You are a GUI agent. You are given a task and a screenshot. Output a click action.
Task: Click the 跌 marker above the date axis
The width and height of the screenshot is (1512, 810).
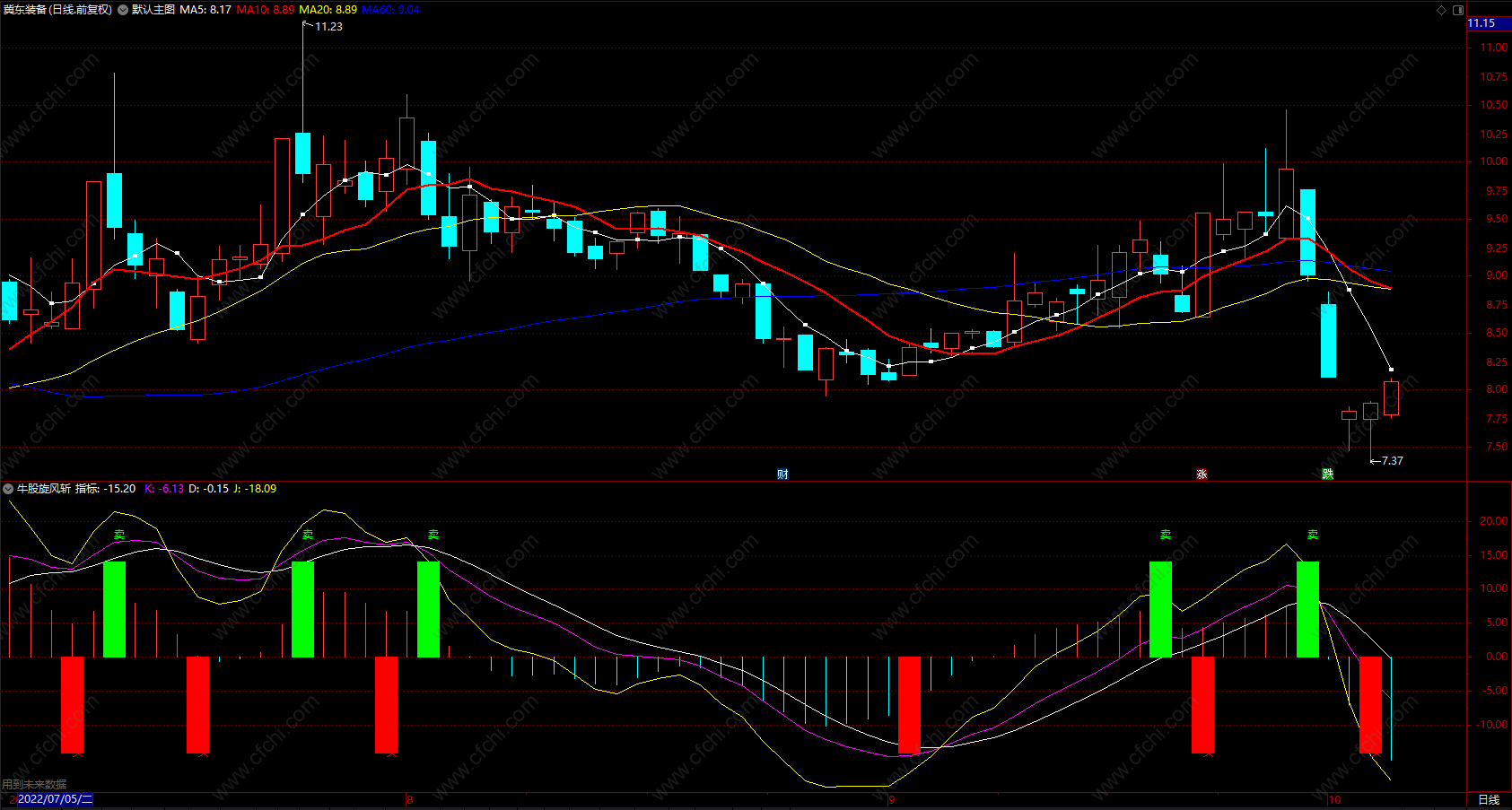1328,474
